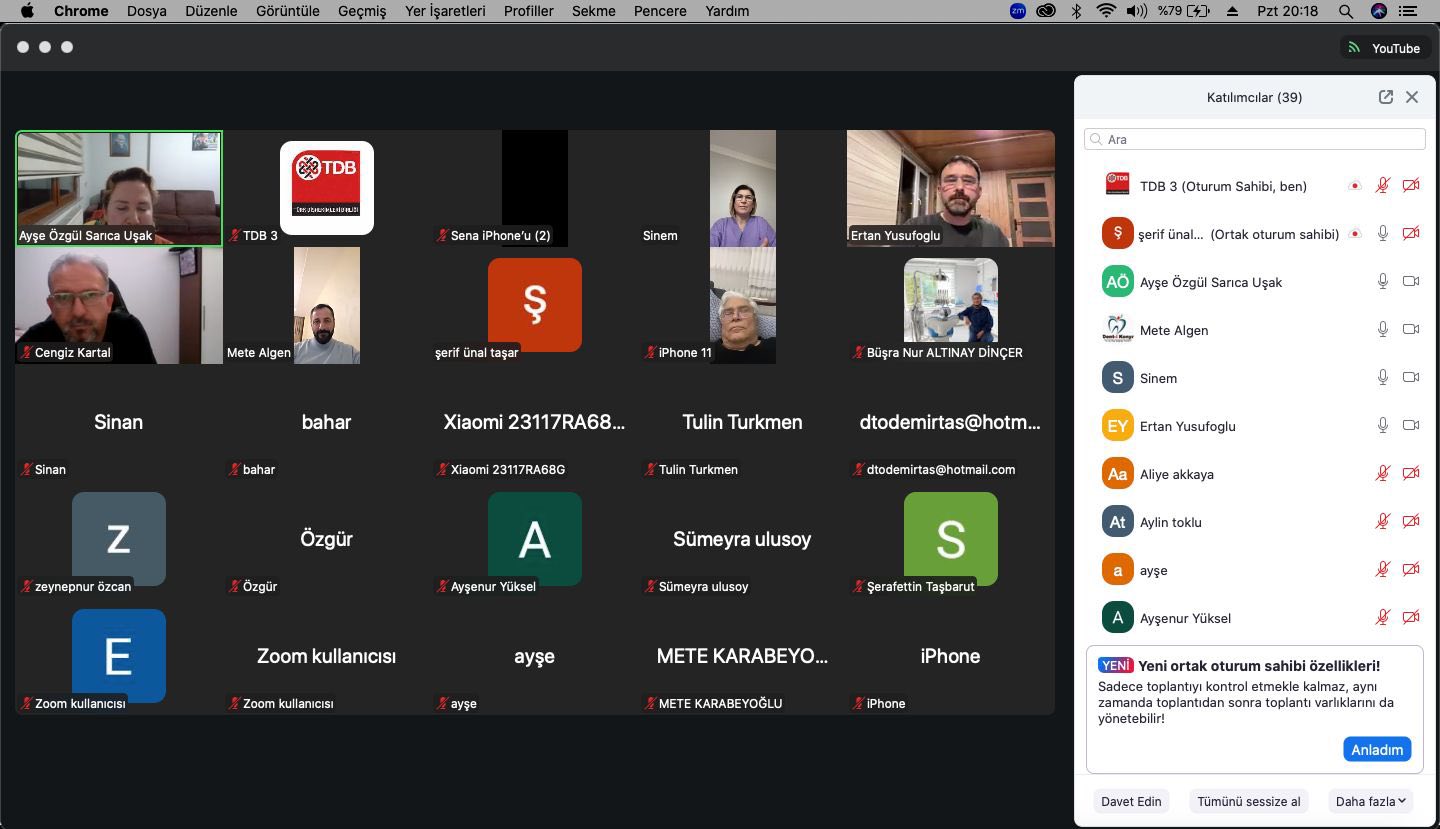The image size is (1440, 829).
Task: Click Ertan Yusufoglu's microphone icon
Action: click(x=1383, y=426)
